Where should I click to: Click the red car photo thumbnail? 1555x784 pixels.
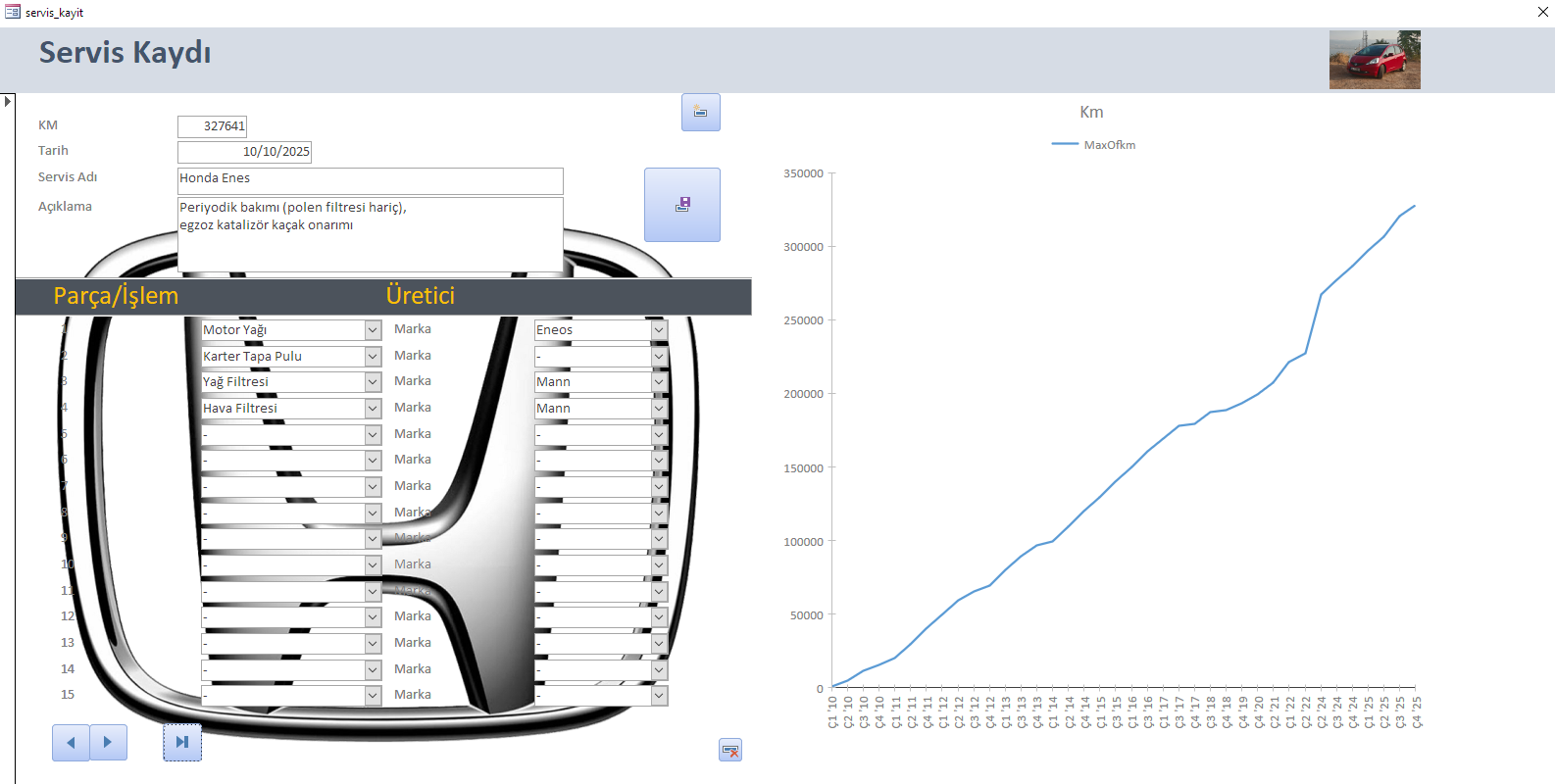tap(1374, 60)
